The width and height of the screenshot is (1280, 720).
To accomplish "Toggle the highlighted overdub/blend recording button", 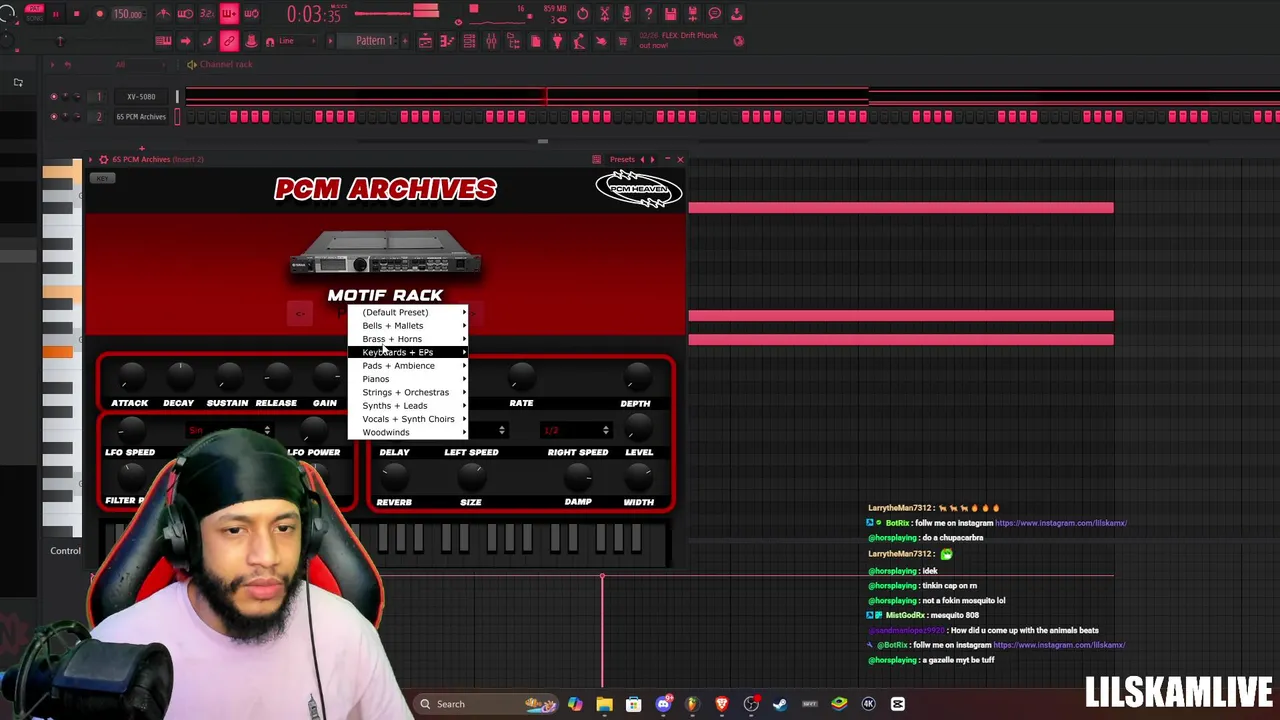I will pyautogui.click(x=229, y=14).
